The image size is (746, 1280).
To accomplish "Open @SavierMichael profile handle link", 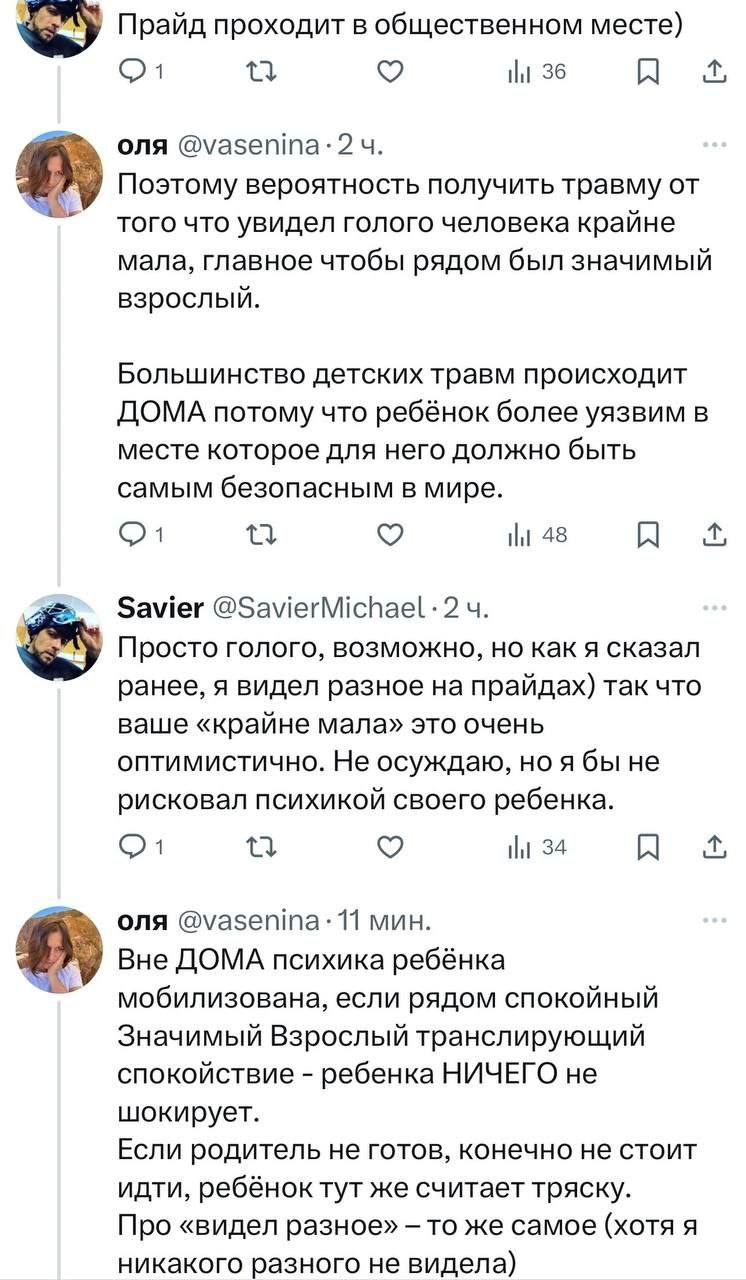I will [319, 607].
